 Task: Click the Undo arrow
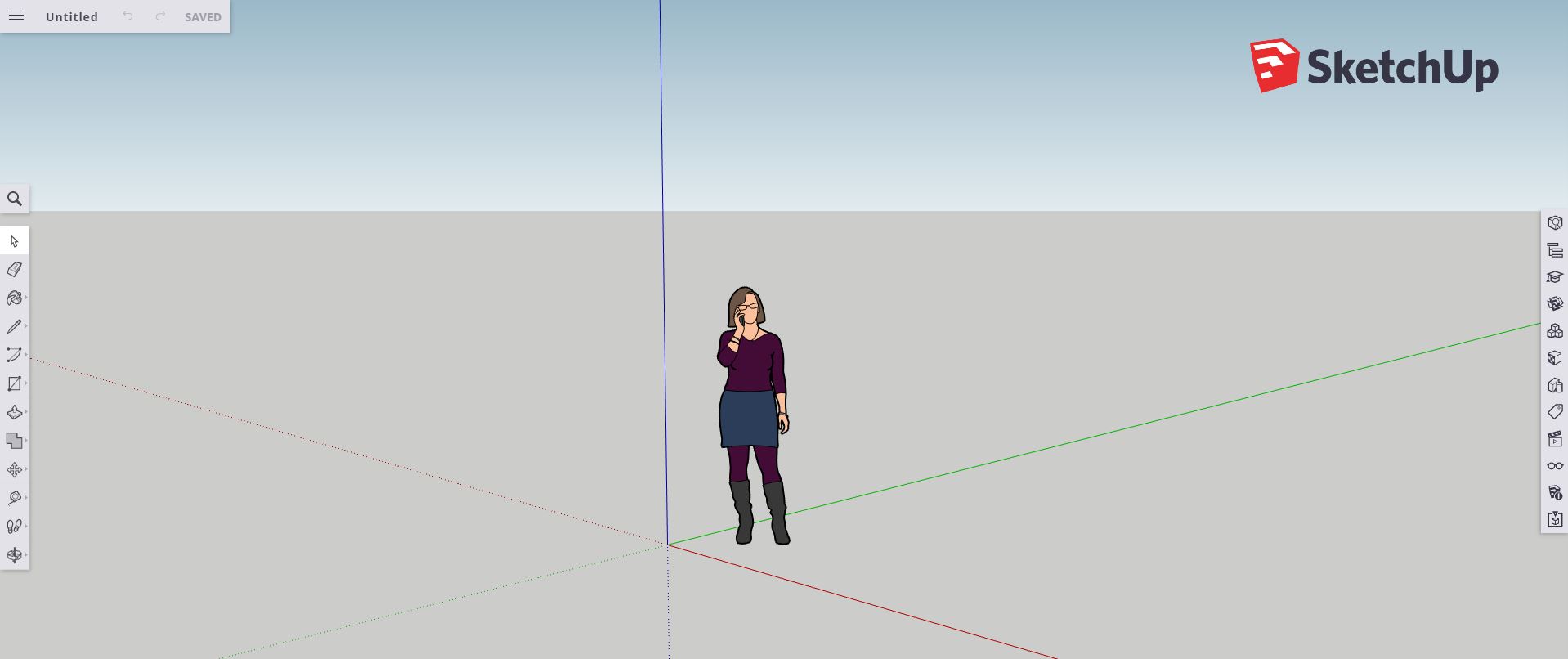(x=128, y=16)
